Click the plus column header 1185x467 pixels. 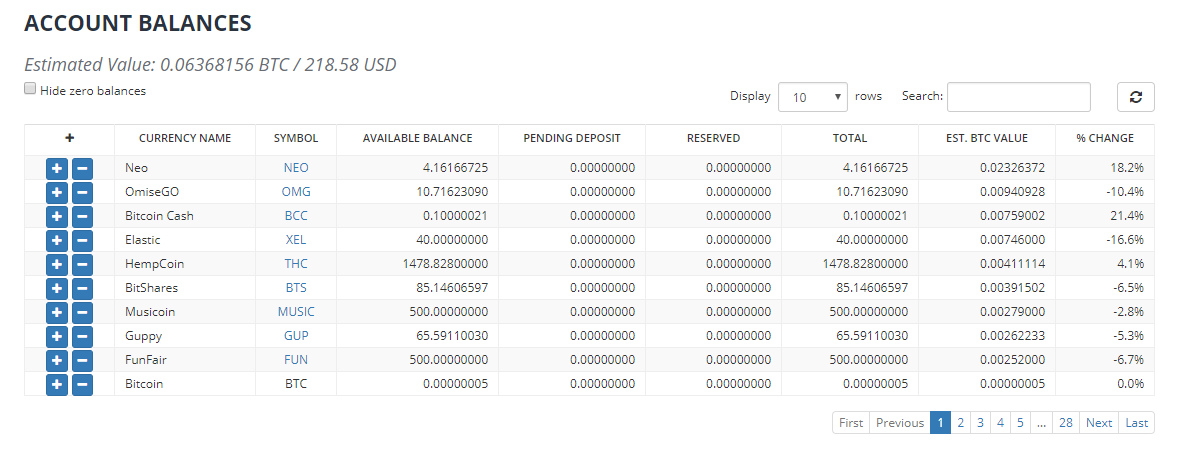pyautogui.click(x=70, y=138)
